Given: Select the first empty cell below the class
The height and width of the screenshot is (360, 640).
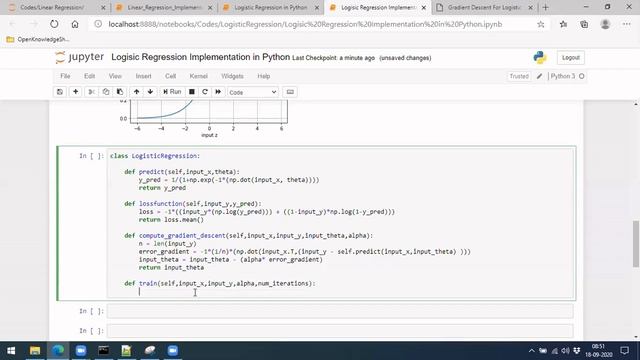Looking at the screenshot, I should point(340,311).
